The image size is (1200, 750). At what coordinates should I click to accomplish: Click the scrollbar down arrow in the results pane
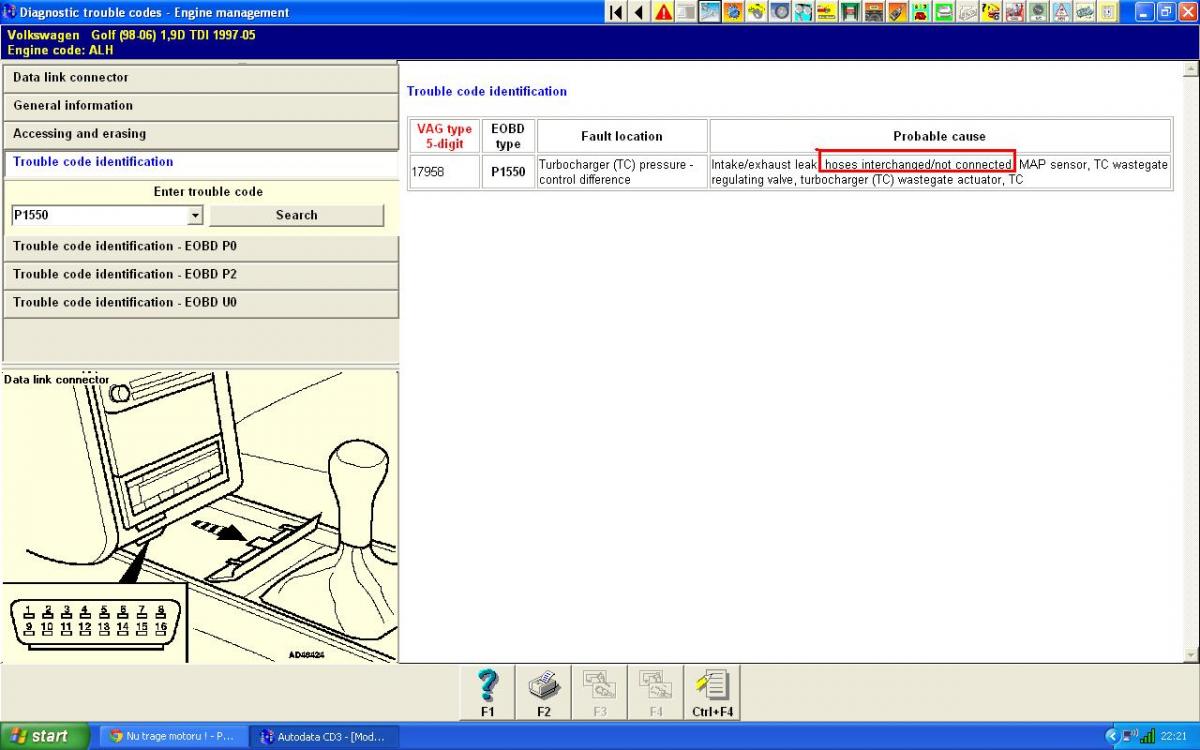[1190, 654]
